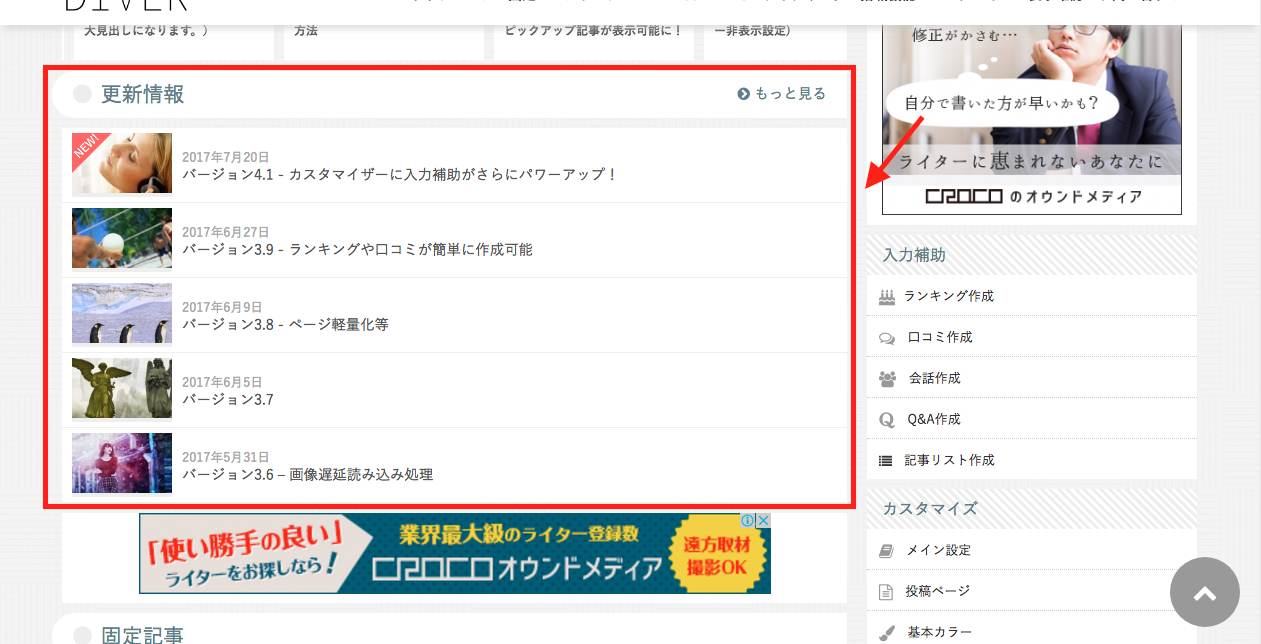Open the もっと見る link in 更新情報
Image resolution: width=1261 pixels, height=644 pixels.
782,94
